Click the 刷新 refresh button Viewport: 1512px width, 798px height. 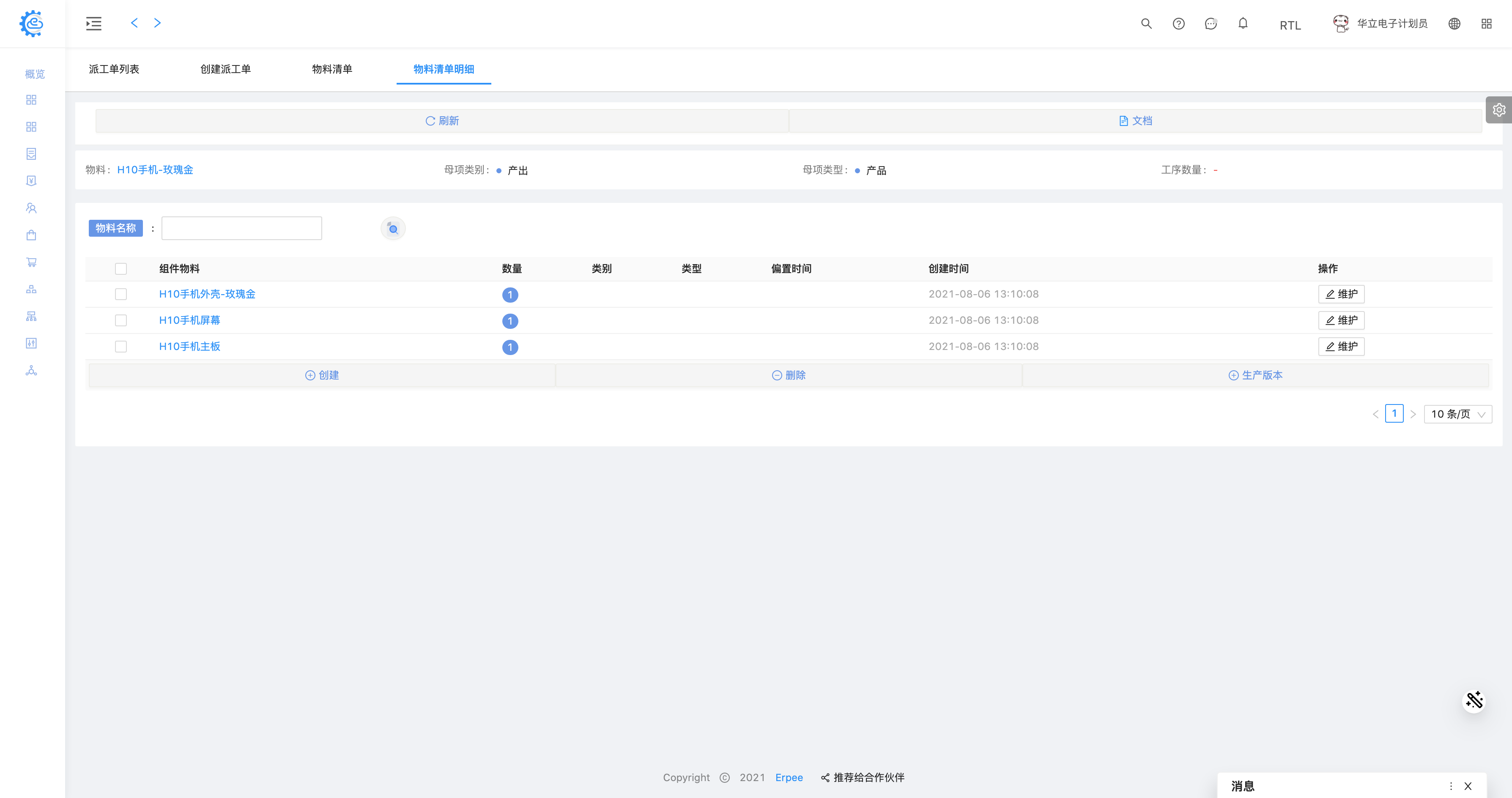point(442,121)
